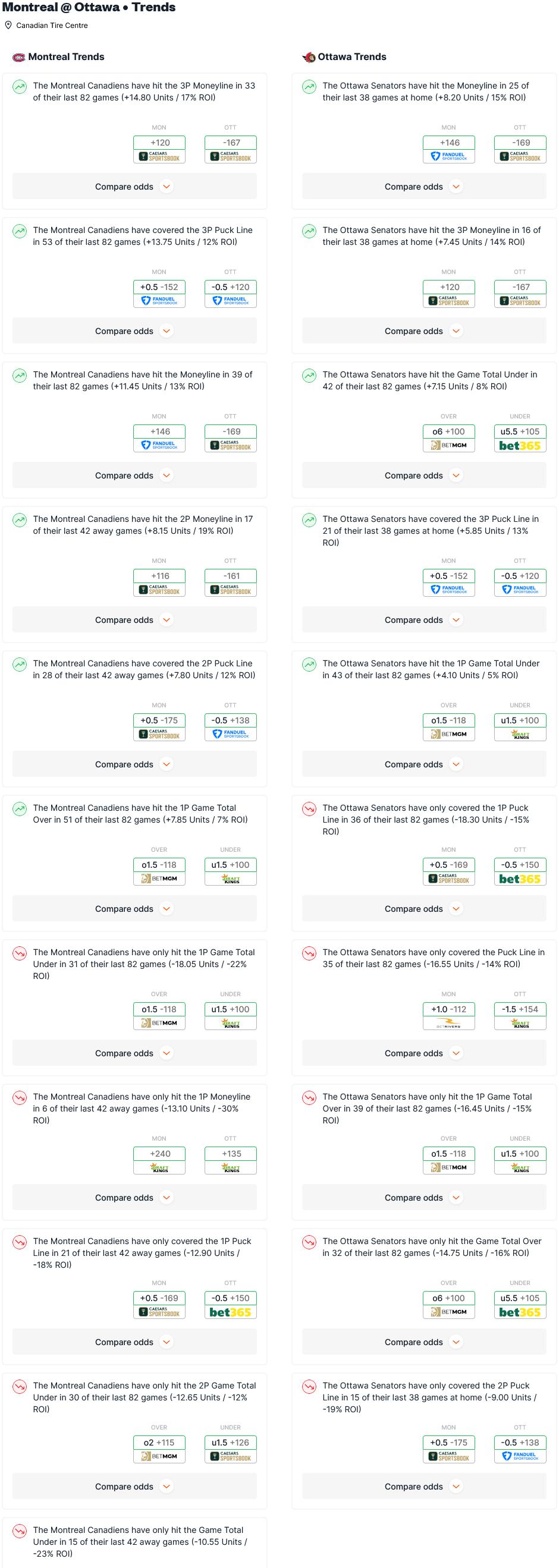The image size is (559, 1568).
Task: Click the Caesars Sportsbook logo under the +116 odds
Action: click(x=159, y=590)
